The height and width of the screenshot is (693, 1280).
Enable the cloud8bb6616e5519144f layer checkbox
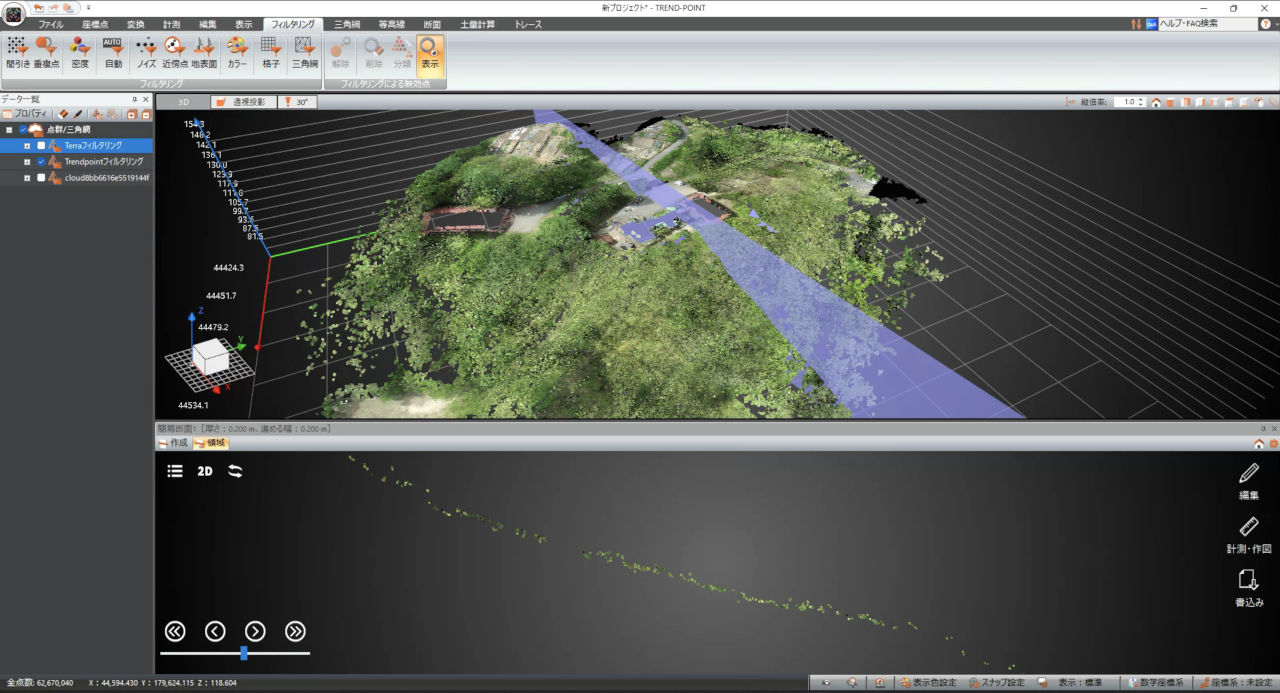(41, 178)
